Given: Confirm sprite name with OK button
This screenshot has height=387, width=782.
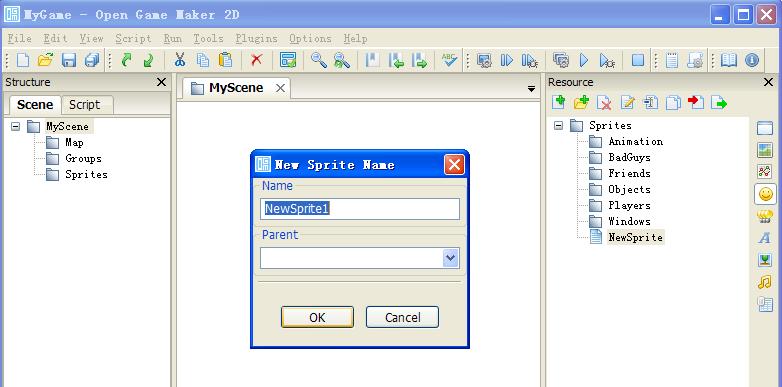Looking at the screenshot, I should 317,317.
